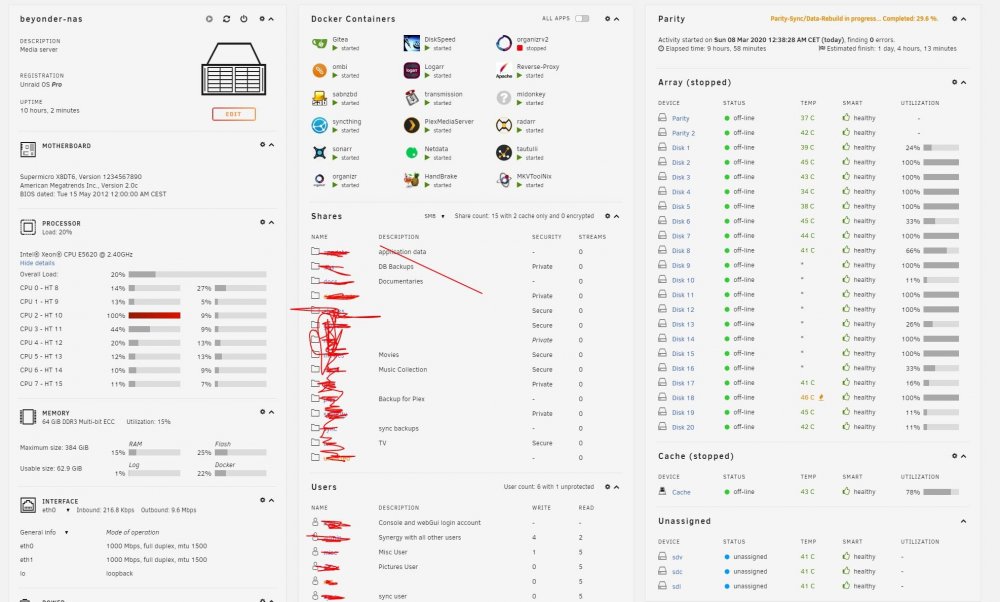
Task: Collapse the Cache (stopped) panel
Action: (x=964, y=456)
